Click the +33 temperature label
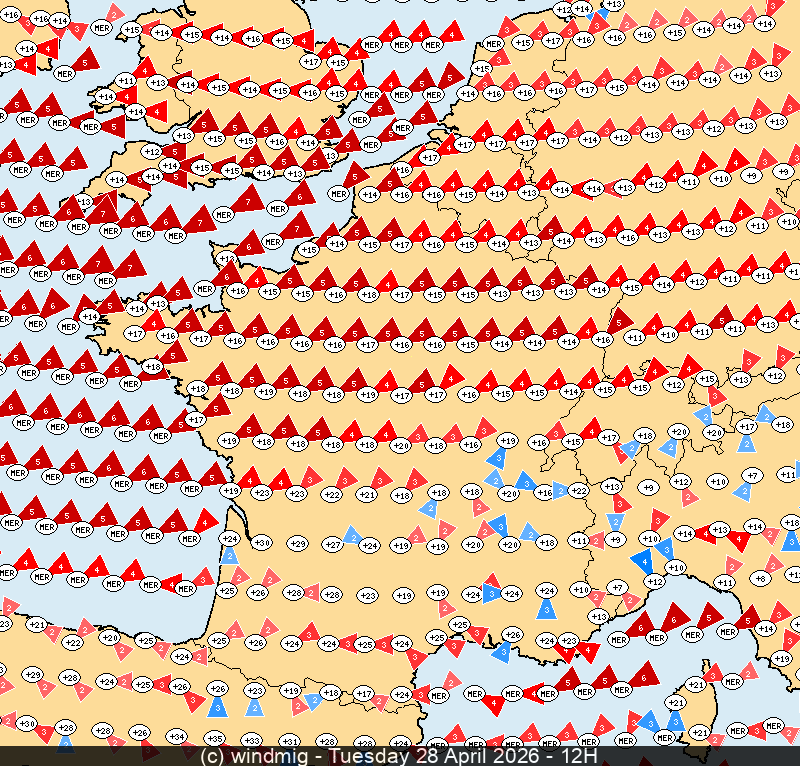The height and width of the screenshot is (766, 800). click(x=252, y=741)
